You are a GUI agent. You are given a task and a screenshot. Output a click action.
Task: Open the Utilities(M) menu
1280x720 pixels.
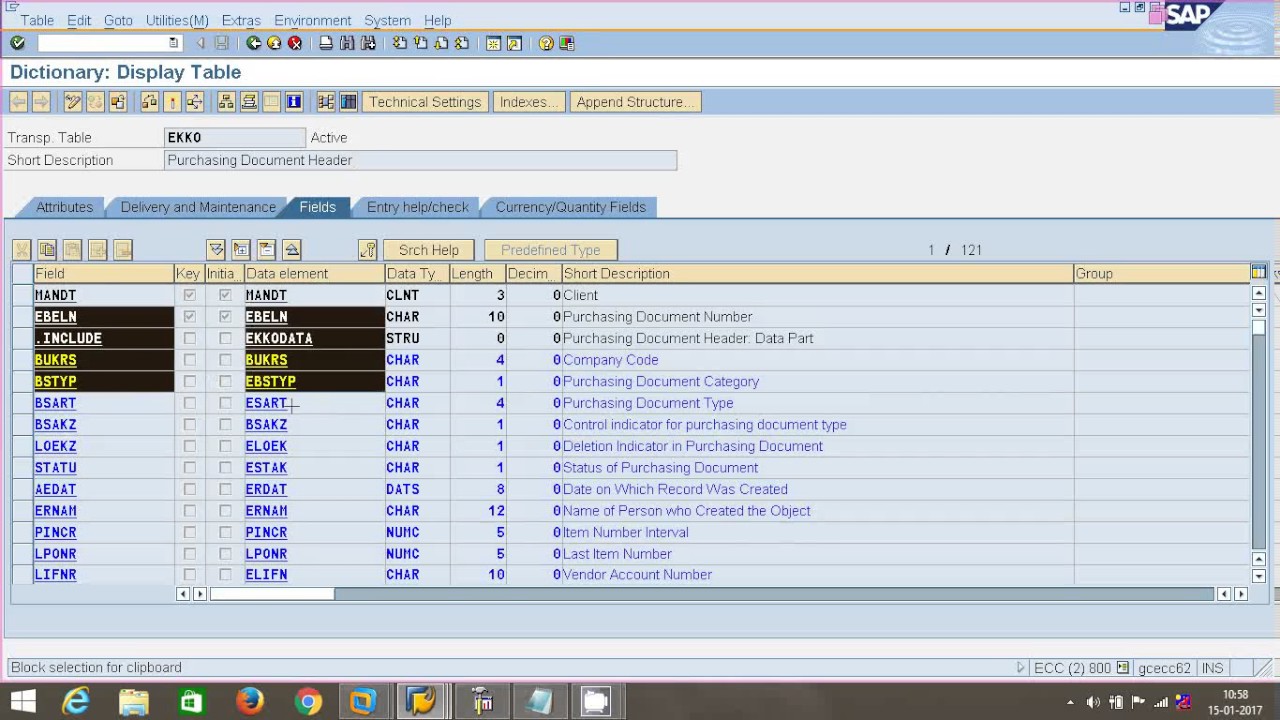point(177,20)
